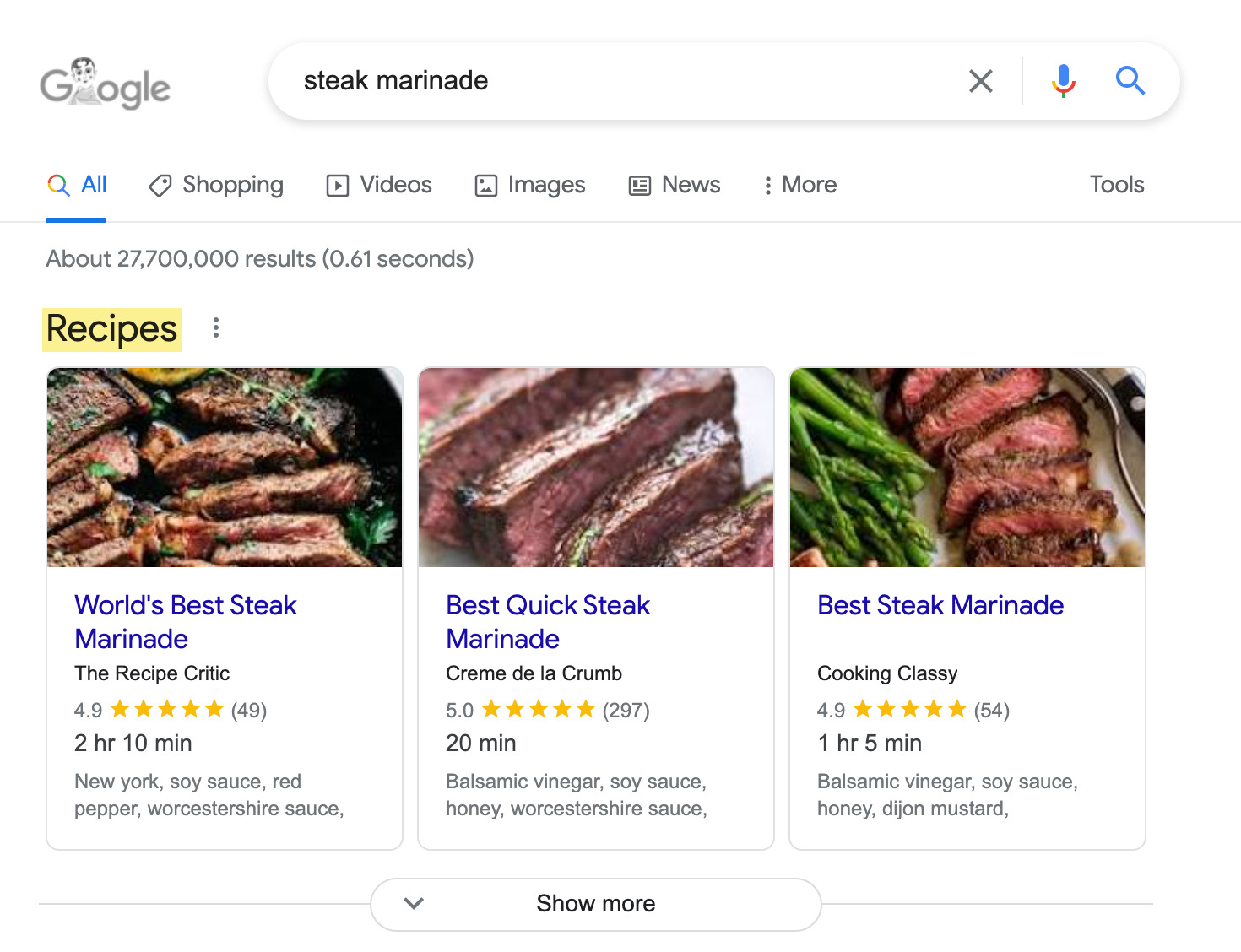
Task: Click the News tab newspaper icon
Action: point(638,185)
